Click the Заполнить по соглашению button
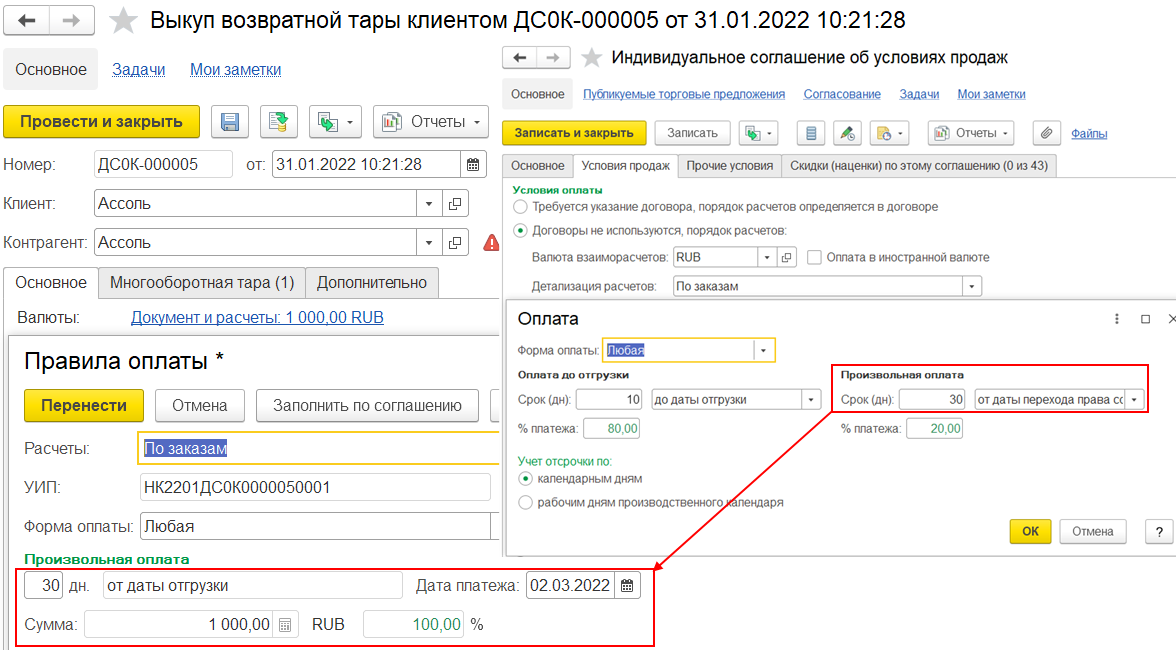 coord(368,406)
